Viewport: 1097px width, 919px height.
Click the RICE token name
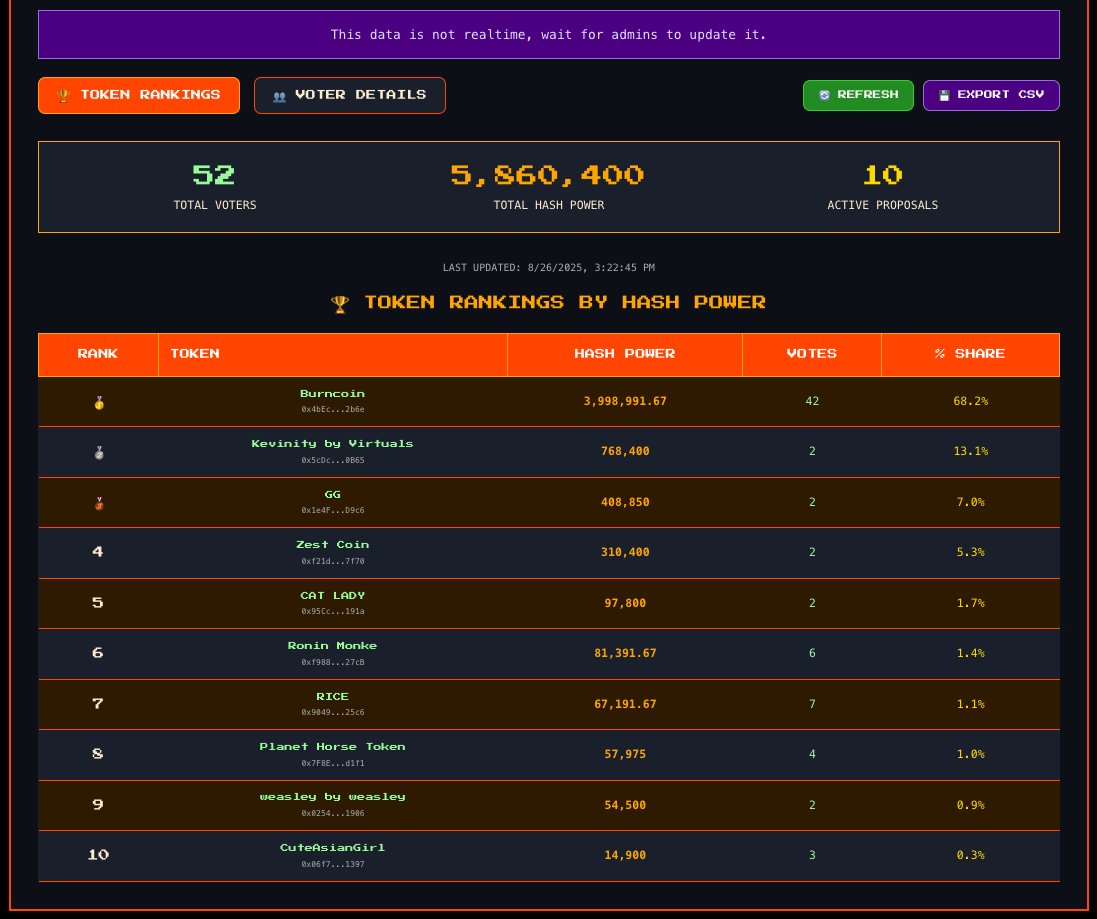click(x=332, y=696)
